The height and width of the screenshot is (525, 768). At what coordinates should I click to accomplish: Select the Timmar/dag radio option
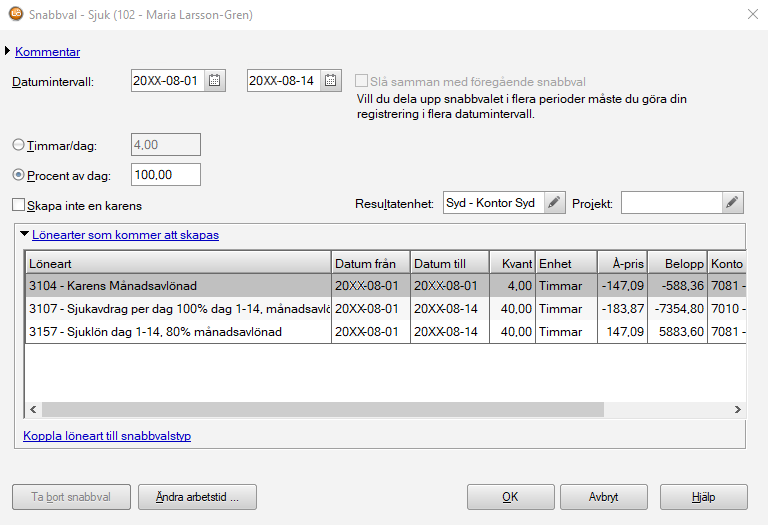pos(18,145)
